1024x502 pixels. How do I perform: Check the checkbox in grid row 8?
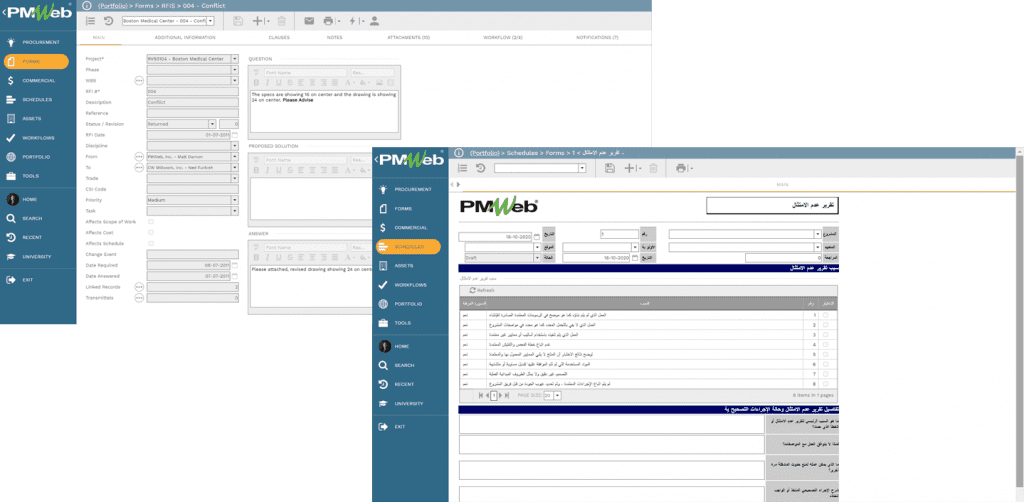click(x=825, y=384)
